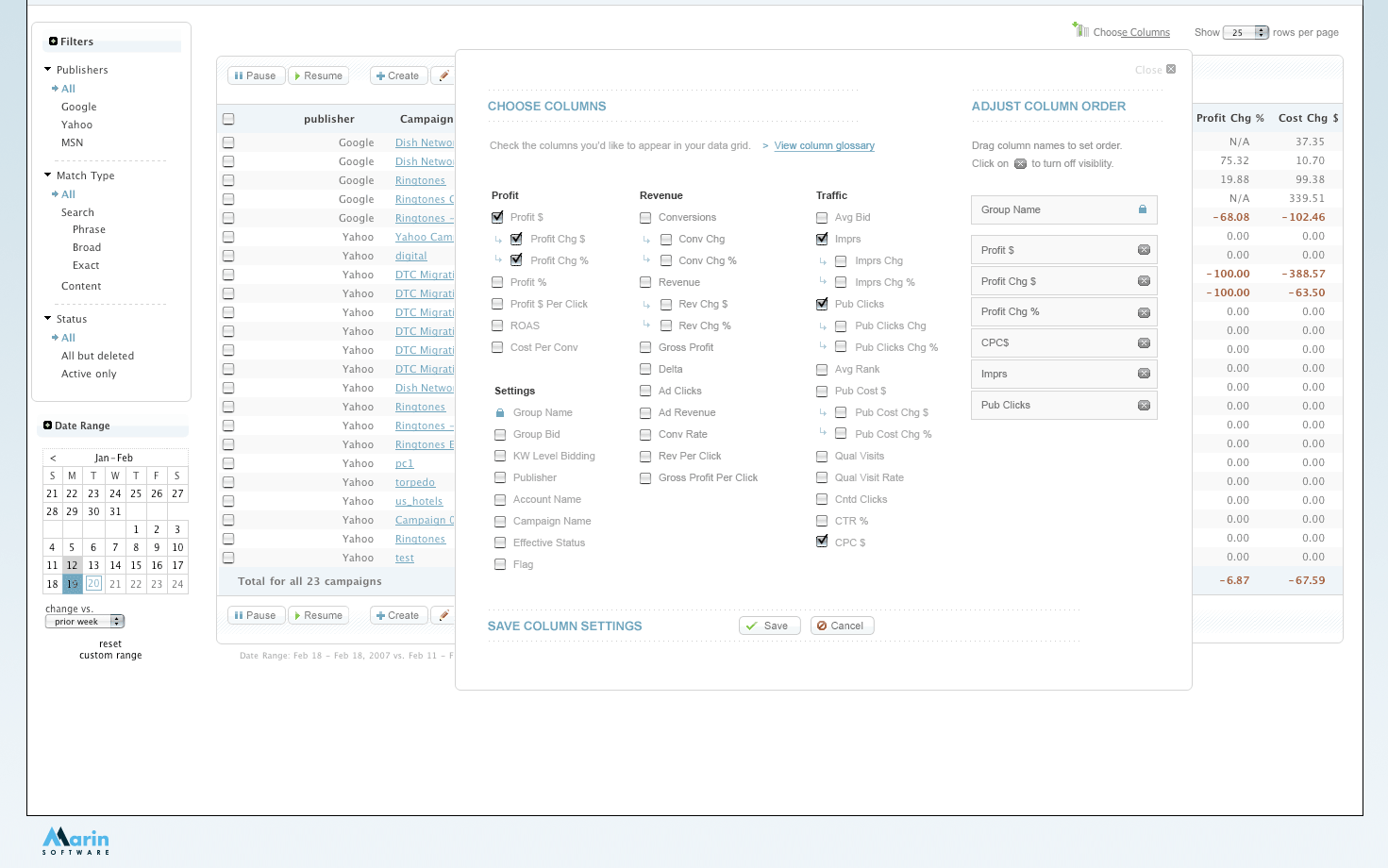Remove Profit $ from column order list
1388x868 pixels.
click(1144, 250)
